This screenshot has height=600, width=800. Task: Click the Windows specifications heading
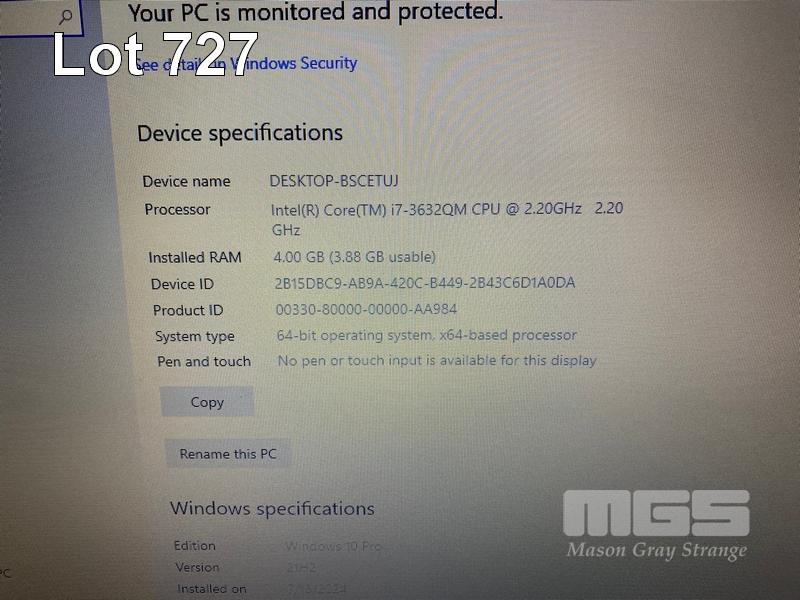tap(272, 509)
